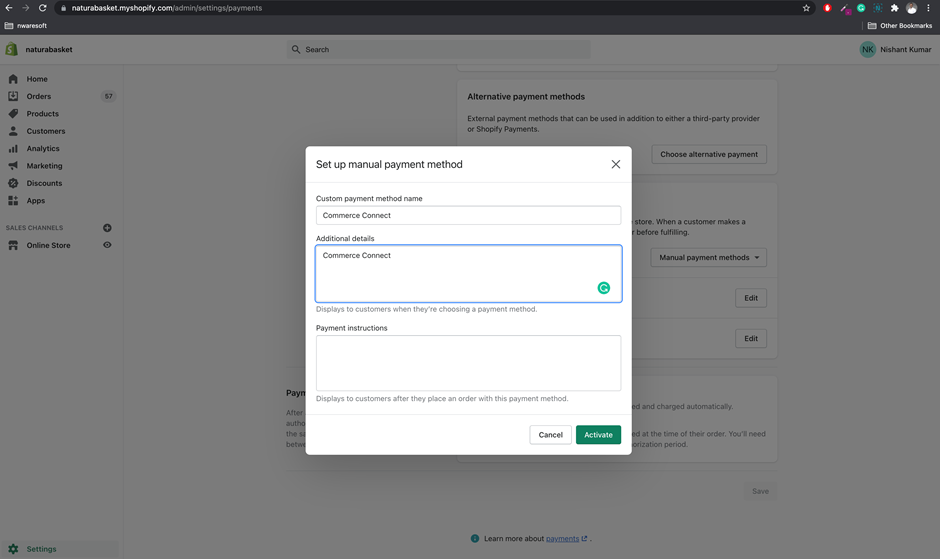Click the Payment instructions text area
Screen dimensions: 940x559
click(468, 362)
